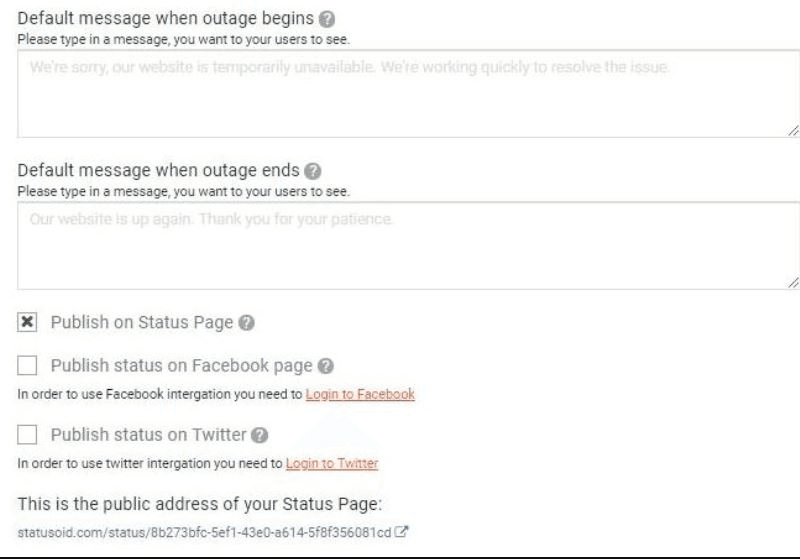Enable Publish status on Twitter checkbox
This screenshot has width=800, height=560.
coord(27,435)
